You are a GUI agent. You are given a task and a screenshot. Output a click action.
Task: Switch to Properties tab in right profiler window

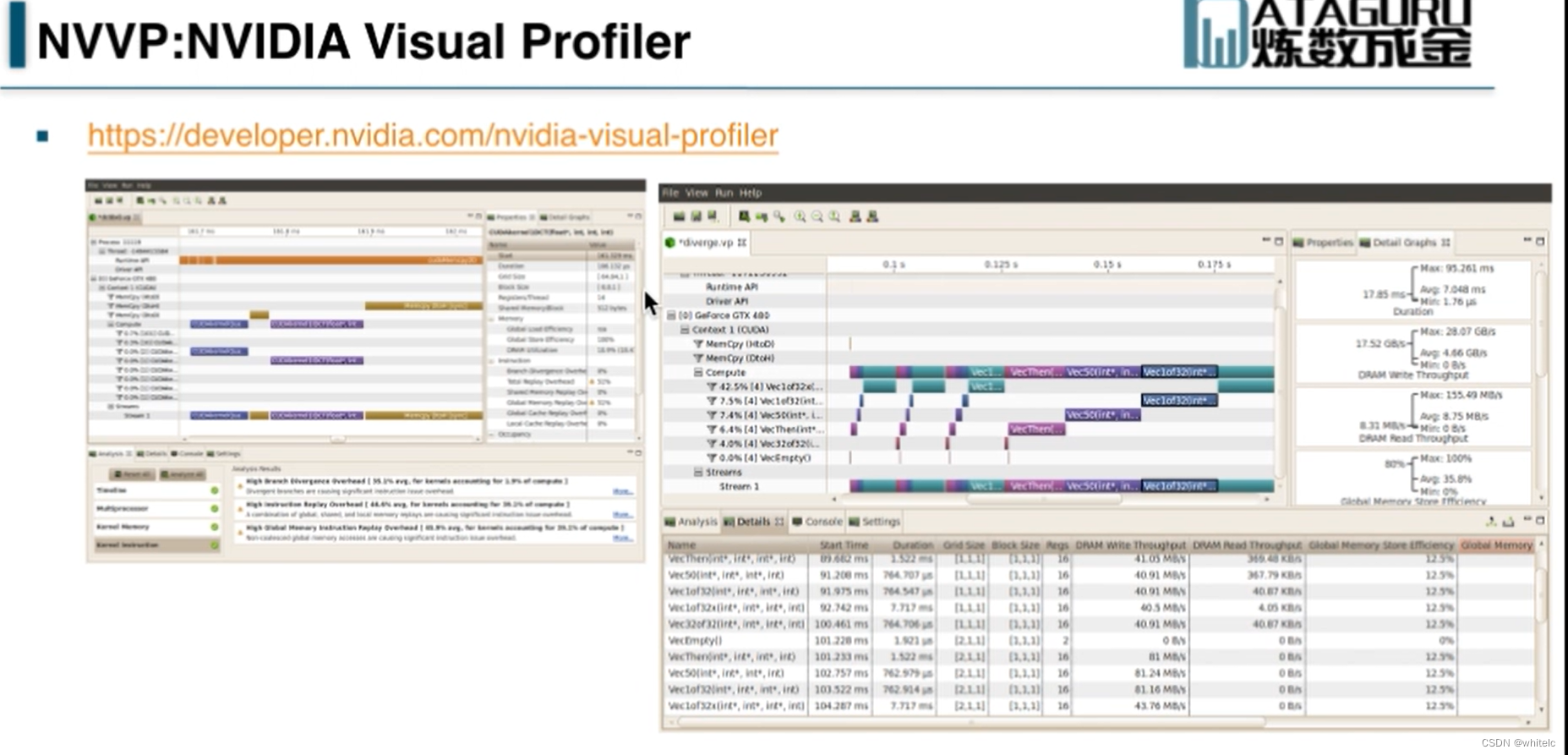coord(1323,243)
